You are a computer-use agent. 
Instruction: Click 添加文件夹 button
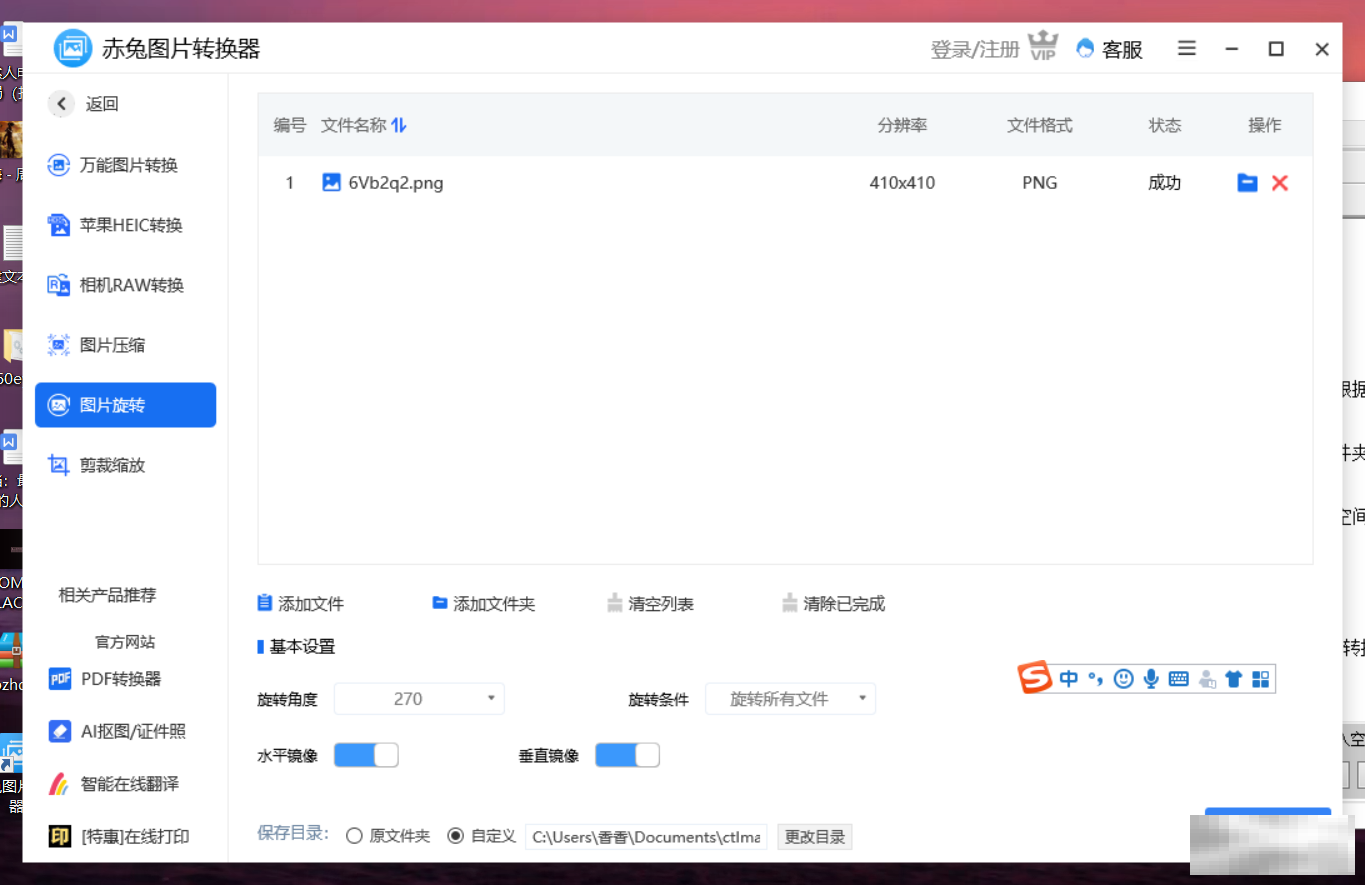484,604
